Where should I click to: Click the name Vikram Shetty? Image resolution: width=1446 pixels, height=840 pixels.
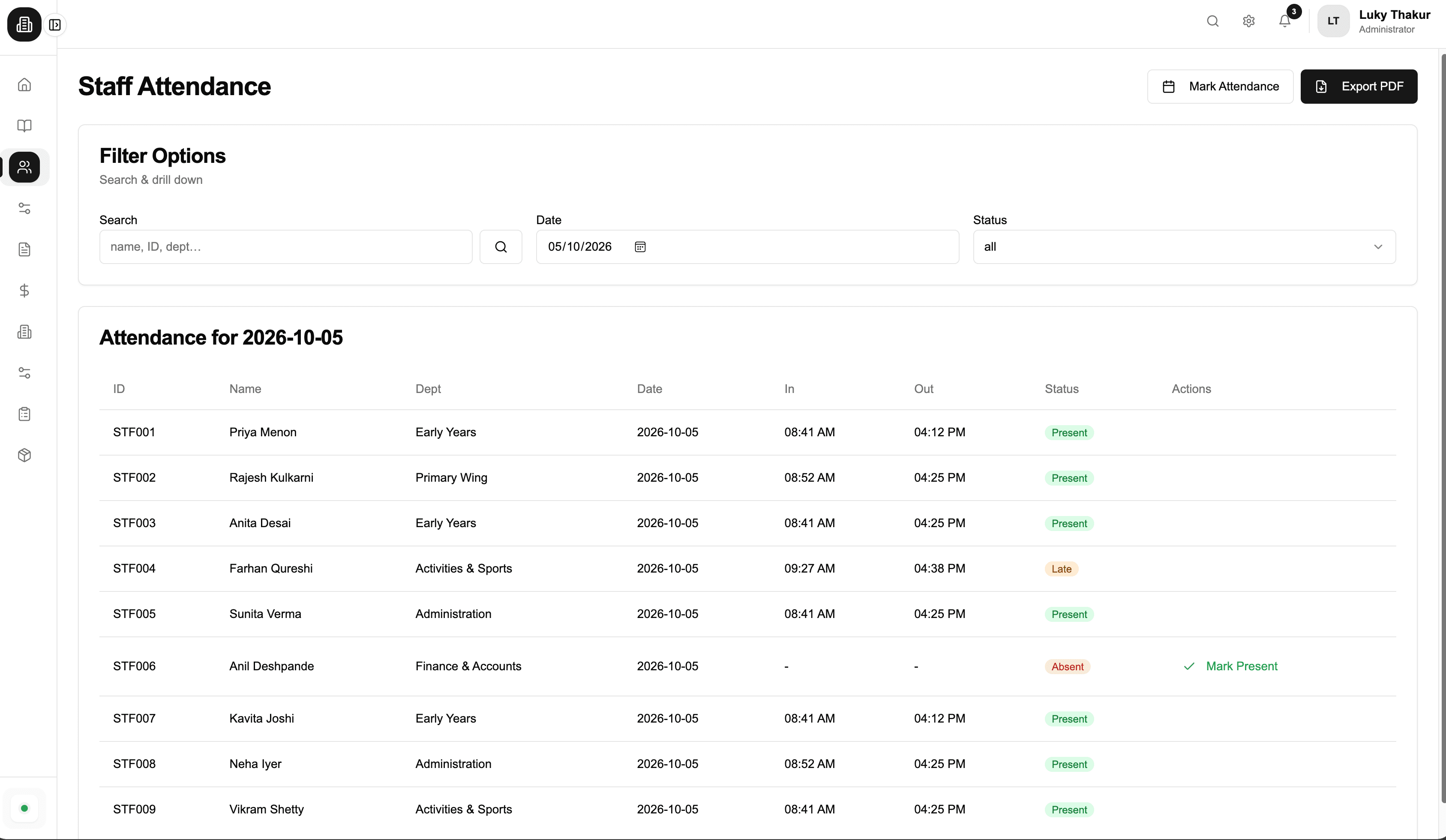pos(267,809)
